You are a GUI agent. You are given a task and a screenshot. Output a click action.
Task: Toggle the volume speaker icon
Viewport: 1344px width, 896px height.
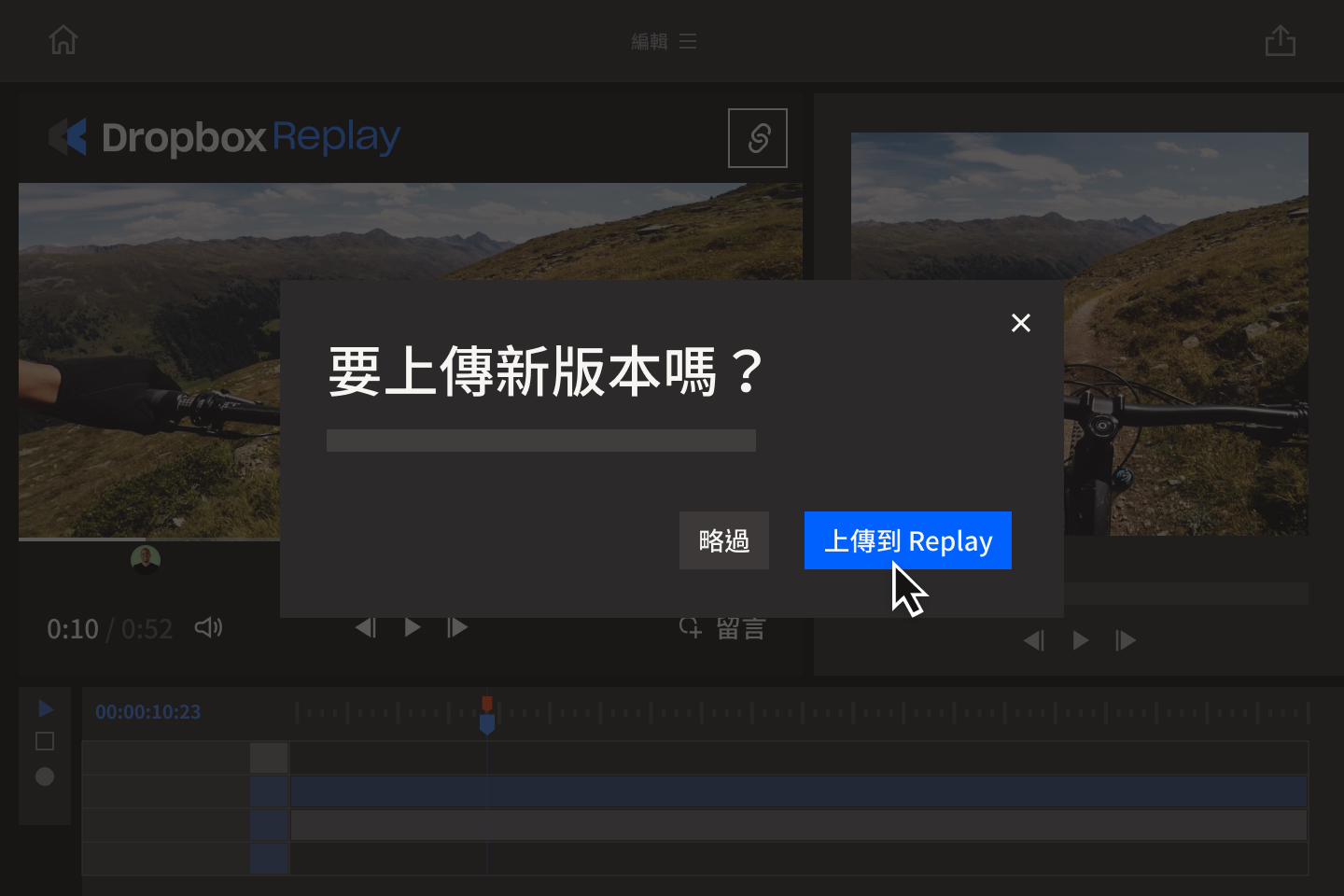(x=208, y=627)
